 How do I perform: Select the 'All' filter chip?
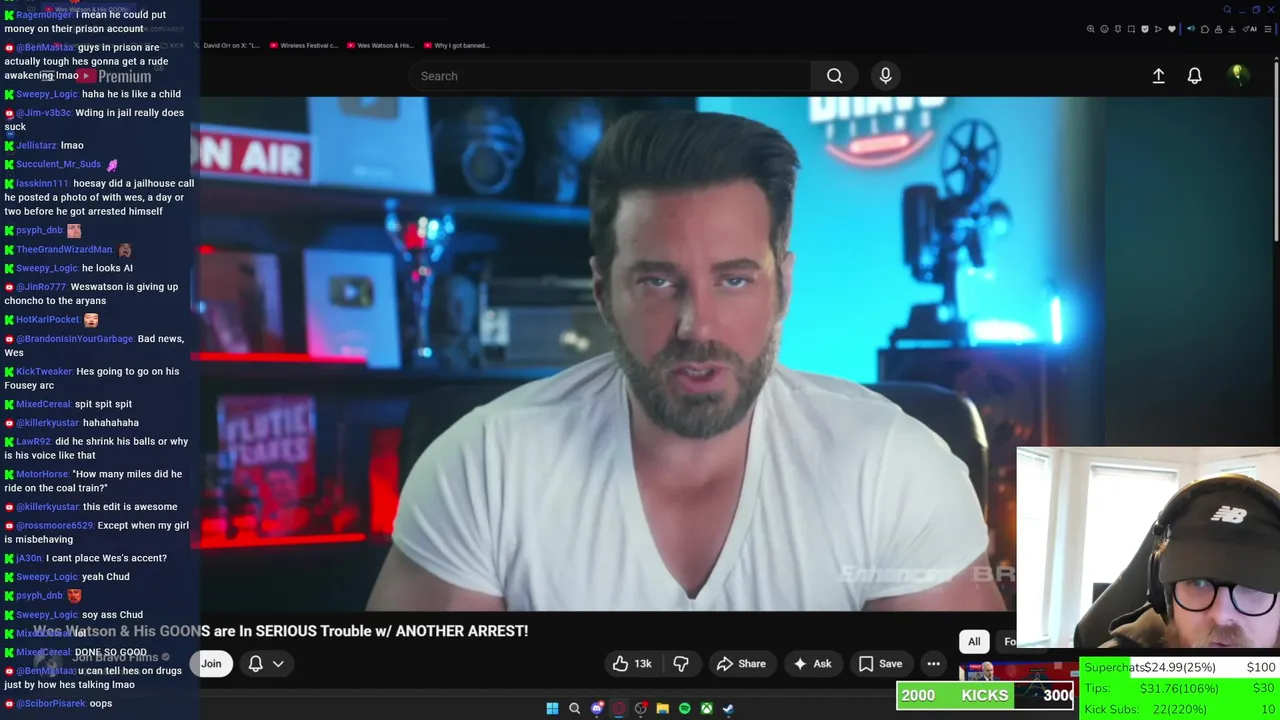[974, 642]
